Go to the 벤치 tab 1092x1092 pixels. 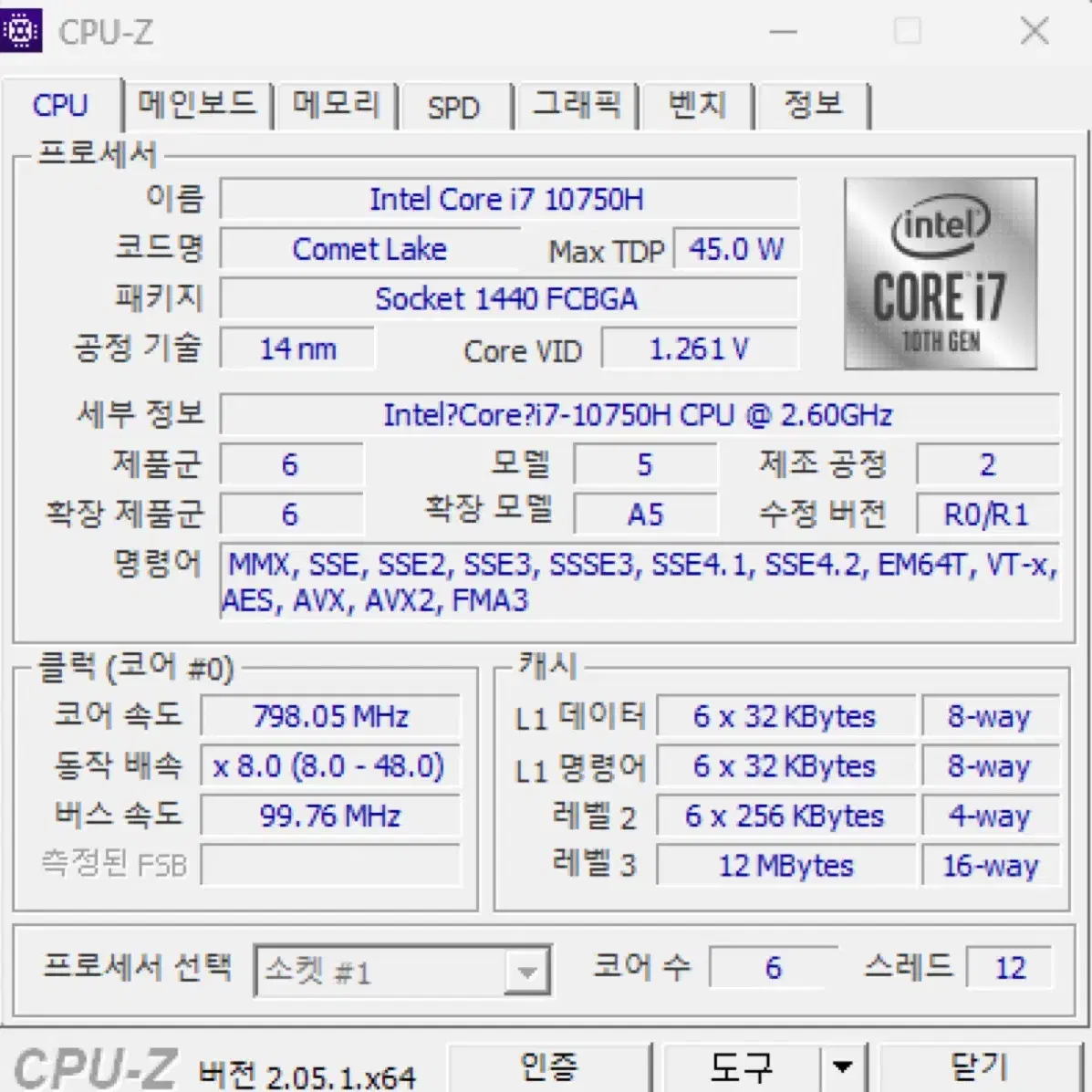tap(697, 105)
